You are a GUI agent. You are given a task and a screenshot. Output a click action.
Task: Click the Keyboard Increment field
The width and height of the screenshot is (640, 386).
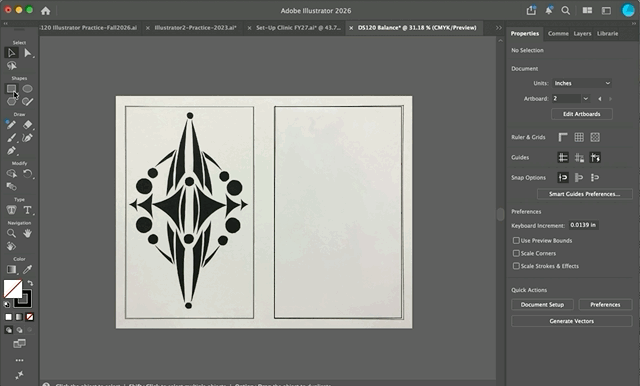click(x=584, y=225)
